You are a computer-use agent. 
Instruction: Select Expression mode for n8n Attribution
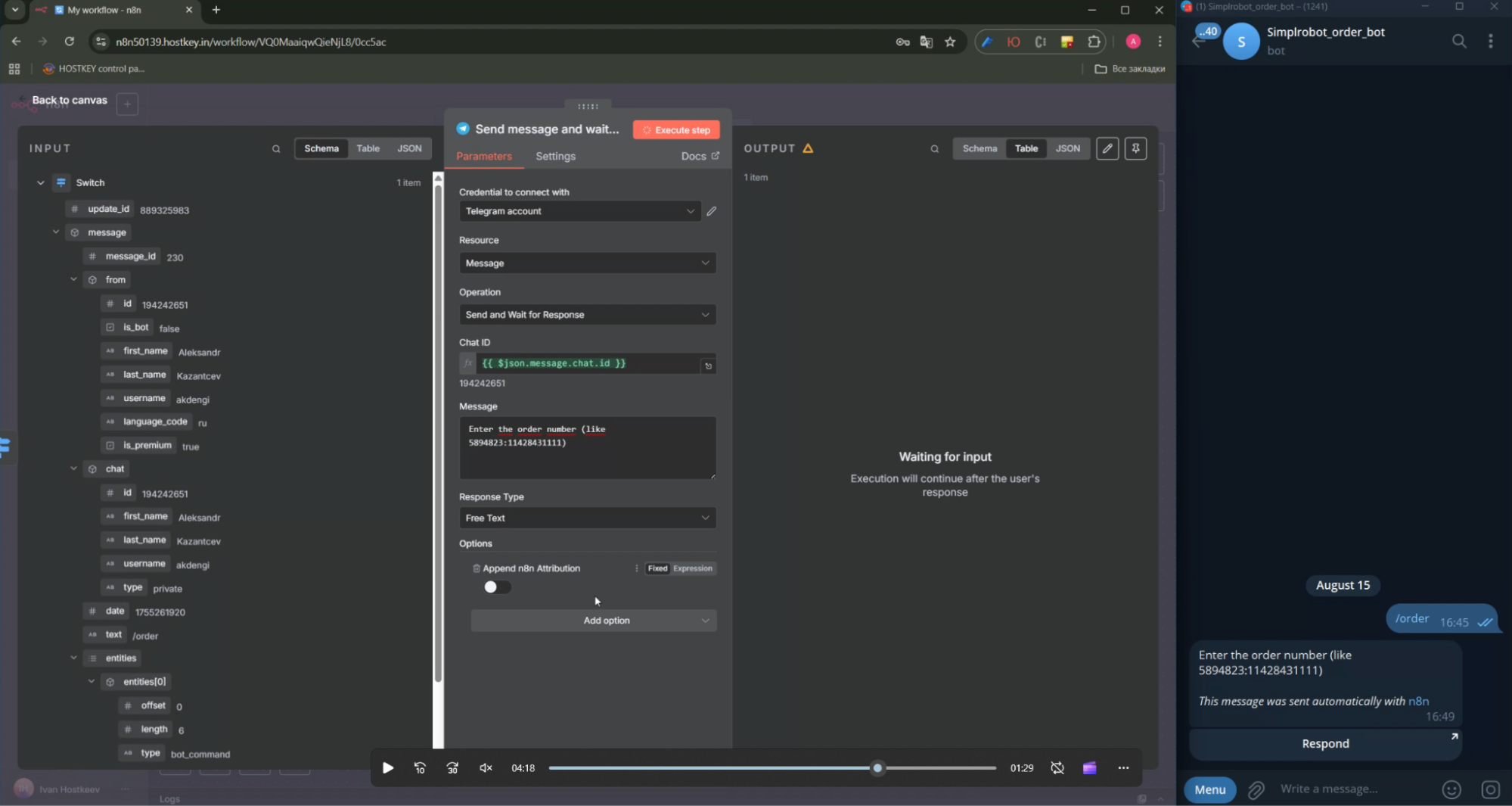692,568
